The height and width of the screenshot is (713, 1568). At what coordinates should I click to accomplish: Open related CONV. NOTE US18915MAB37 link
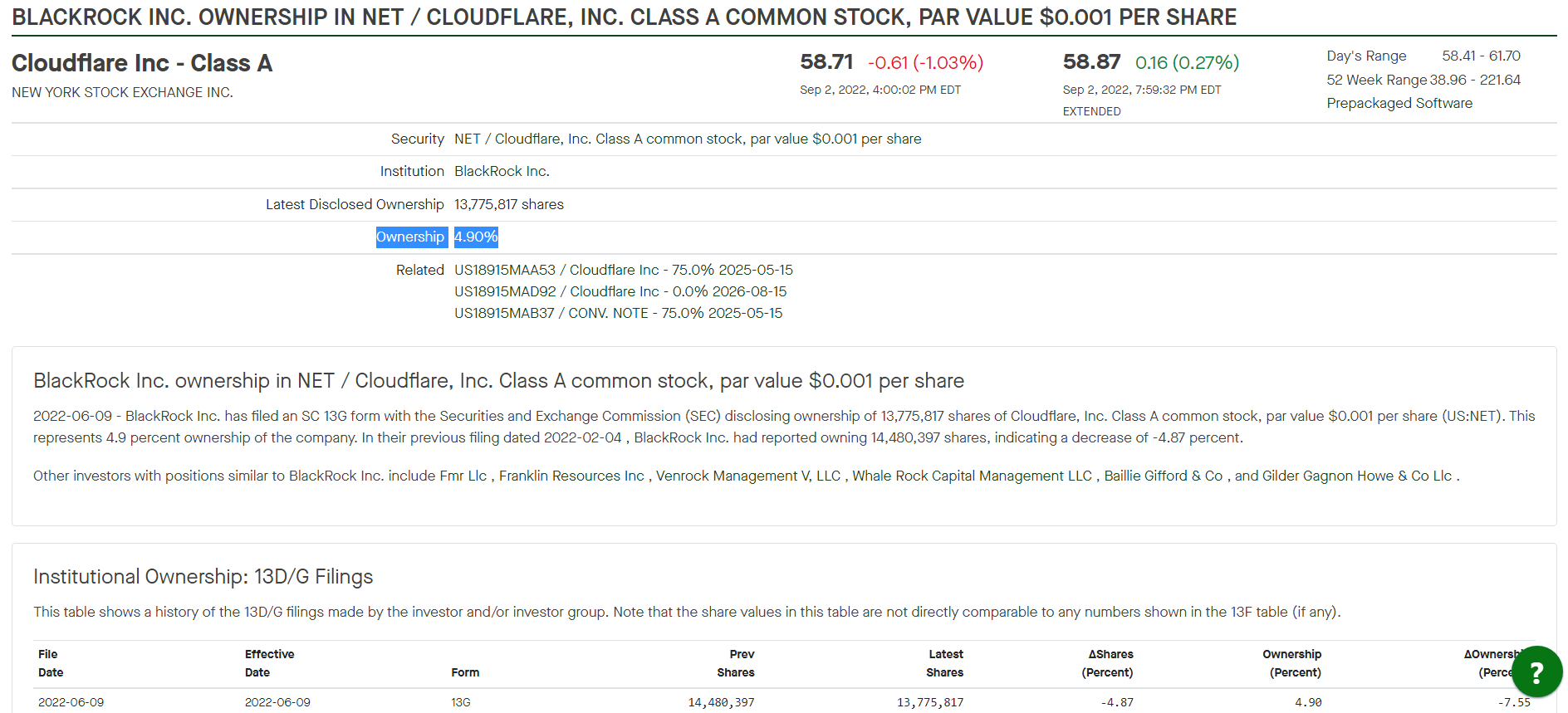click(x=618, y=313)
